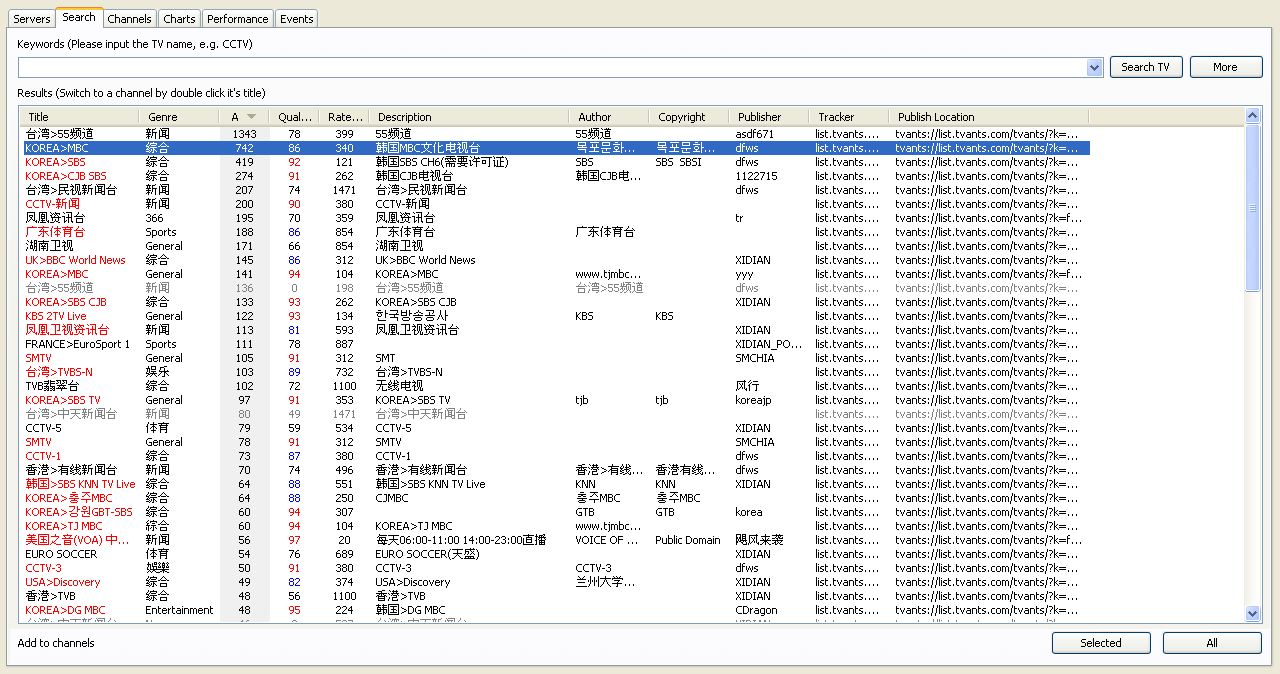Screen dimensions: 1280x674
Task: Click the vertical scrollbar thumb in results
Action: coord(1253,208)
